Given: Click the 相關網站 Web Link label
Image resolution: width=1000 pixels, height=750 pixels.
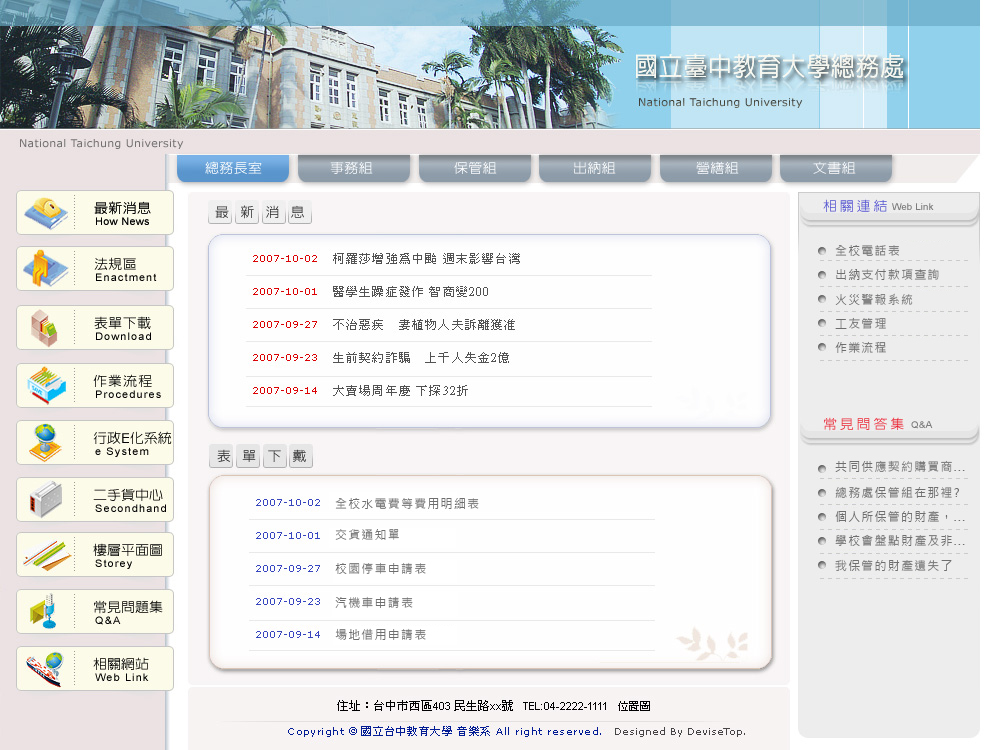Looking at the screenshot, I should 121,670.
